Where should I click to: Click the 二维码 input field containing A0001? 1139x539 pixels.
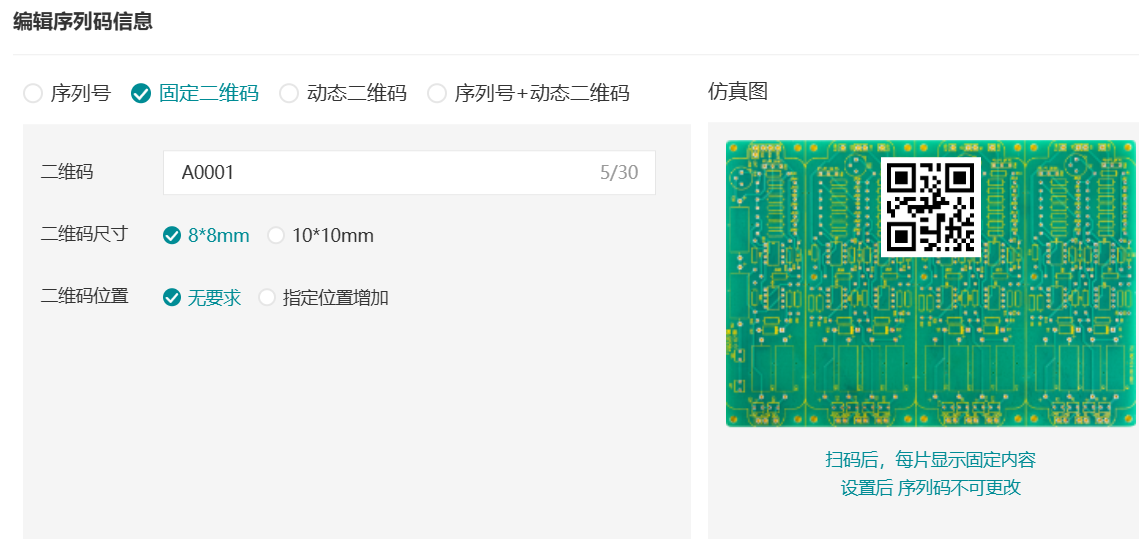tap(380, 173)
